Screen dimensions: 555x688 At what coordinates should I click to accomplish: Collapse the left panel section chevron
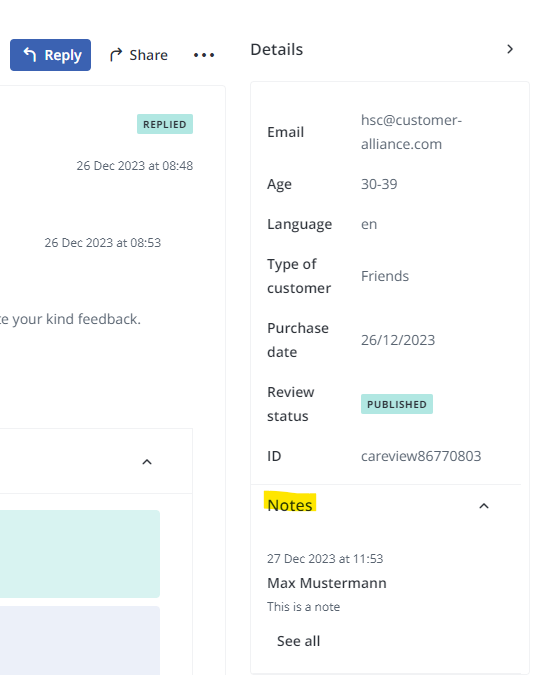(x=147, y=462)
